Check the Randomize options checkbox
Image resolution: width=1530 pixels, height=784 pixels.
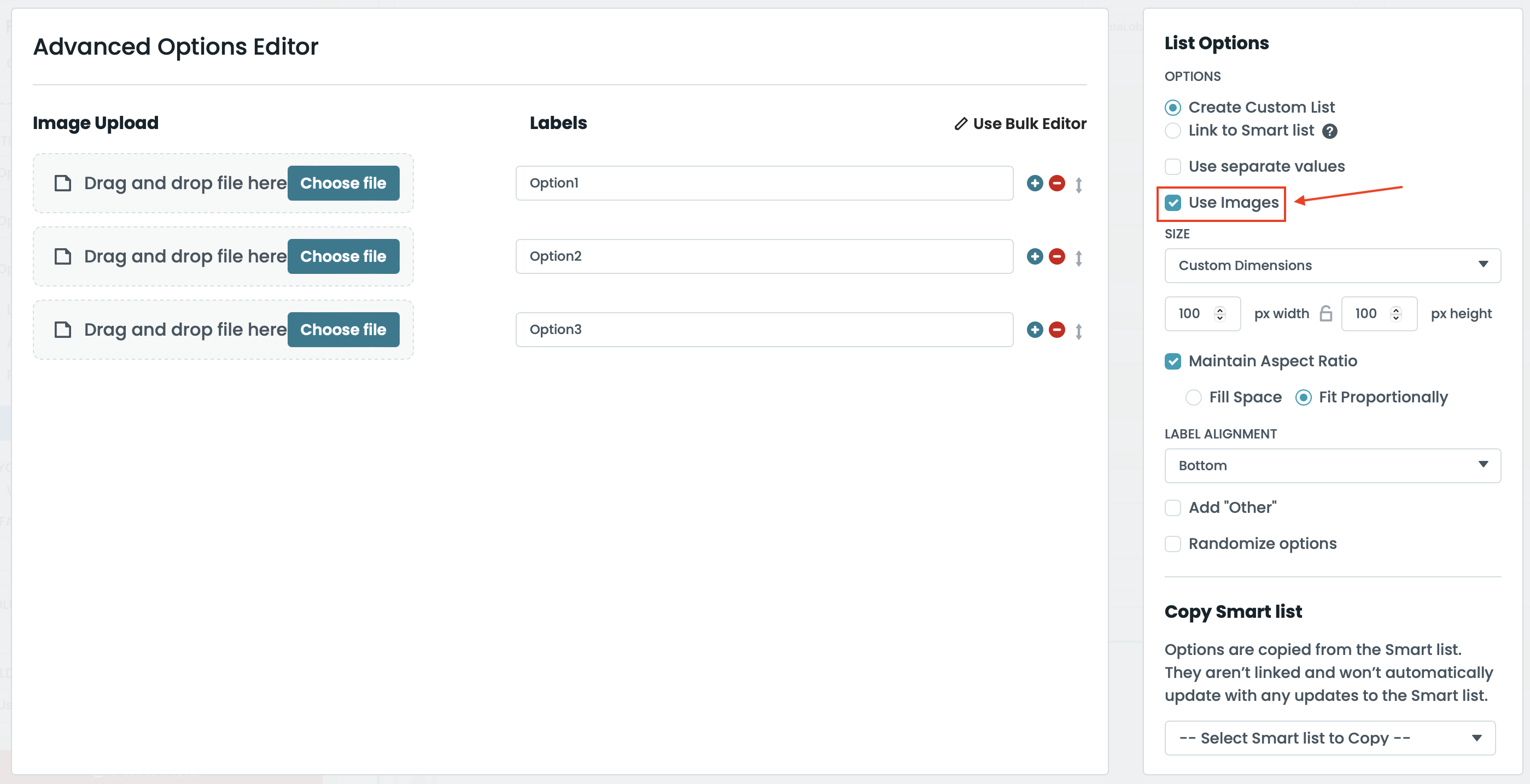(1172, 543)
